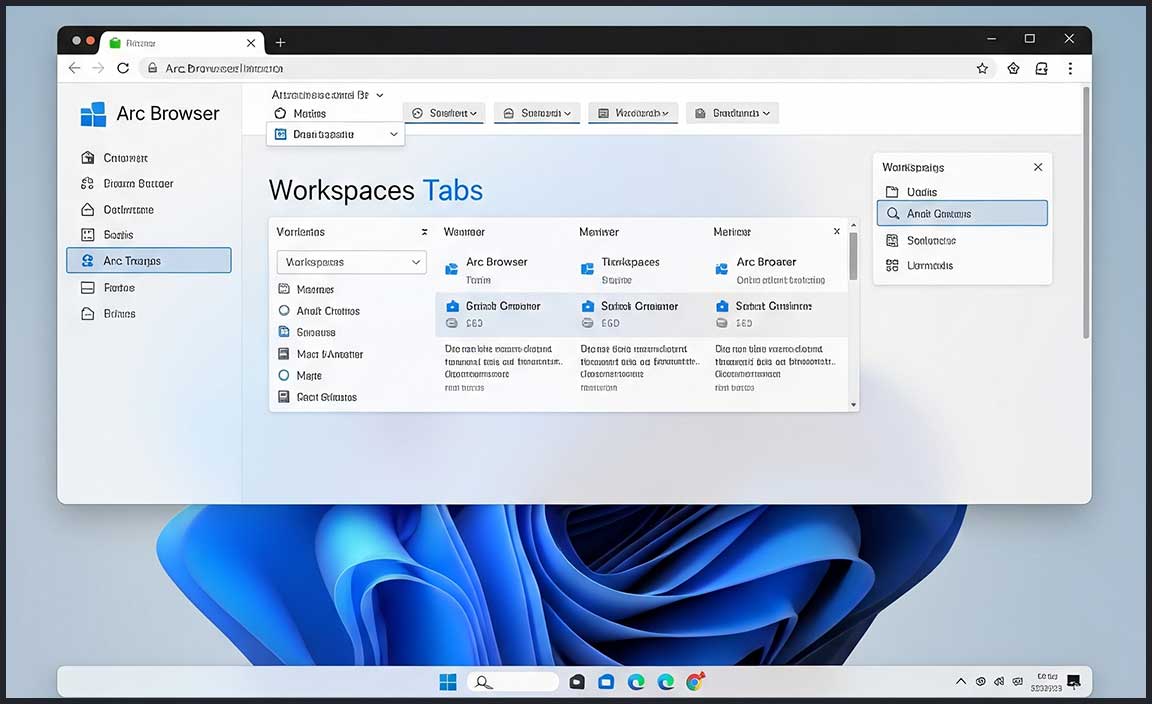Open a new tab with the plus button
This screenshot has width=1152, height=704.
click(x=280, y=43)
